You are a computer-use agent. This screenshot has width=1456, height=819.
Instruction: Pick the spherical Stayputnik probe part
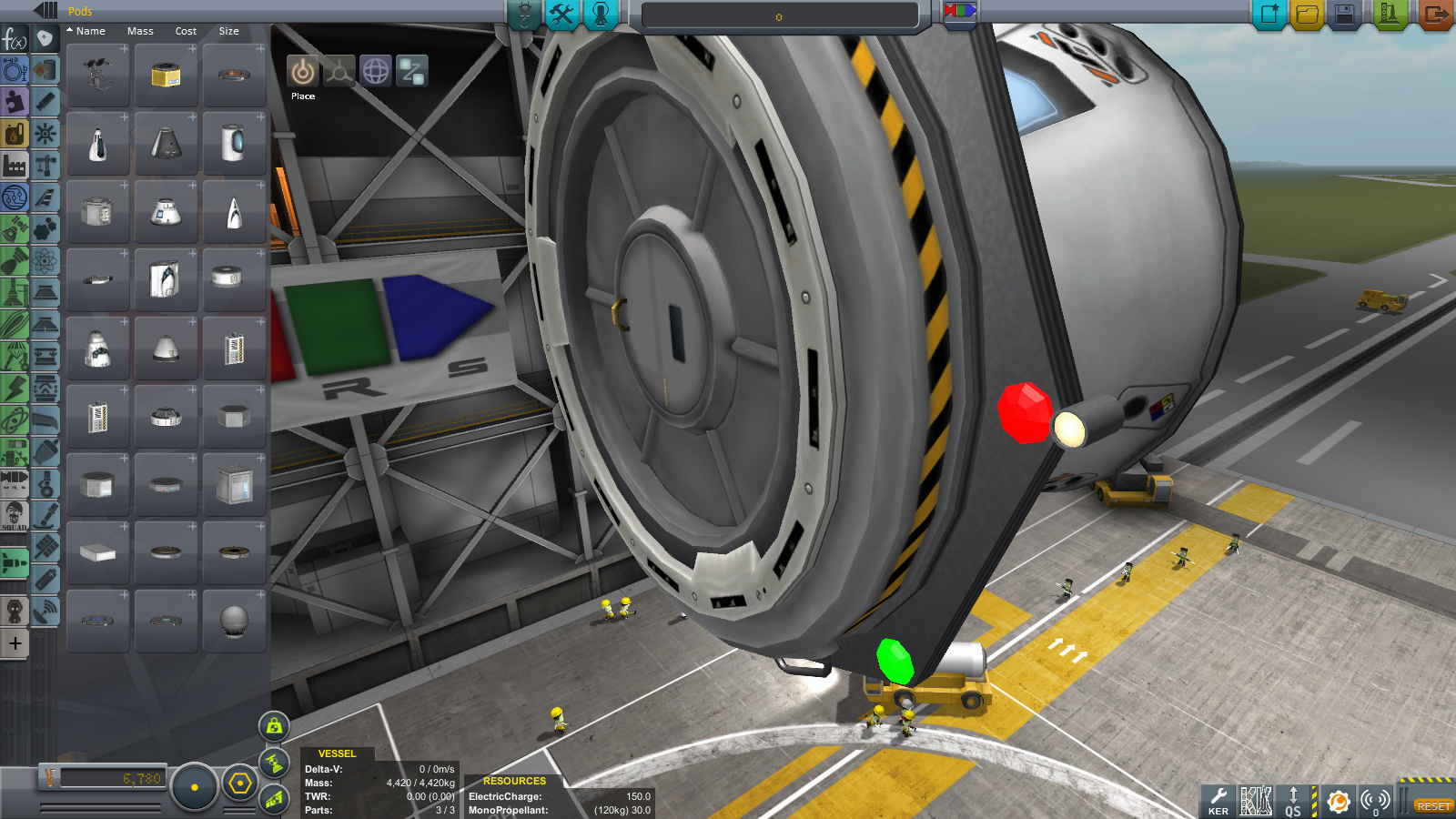[234, 622]
